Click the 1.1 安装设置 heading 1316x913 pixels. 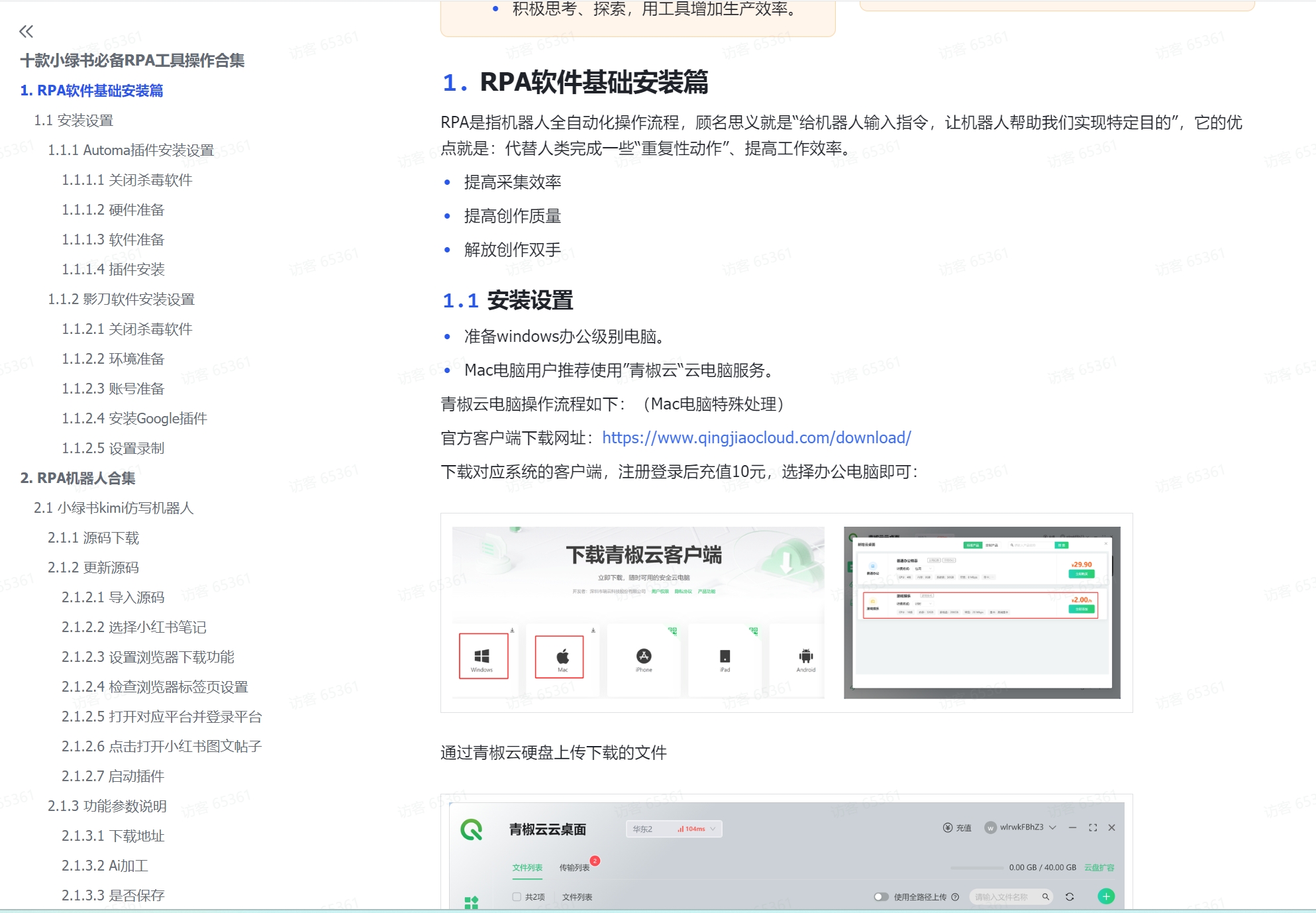[507, 300]
